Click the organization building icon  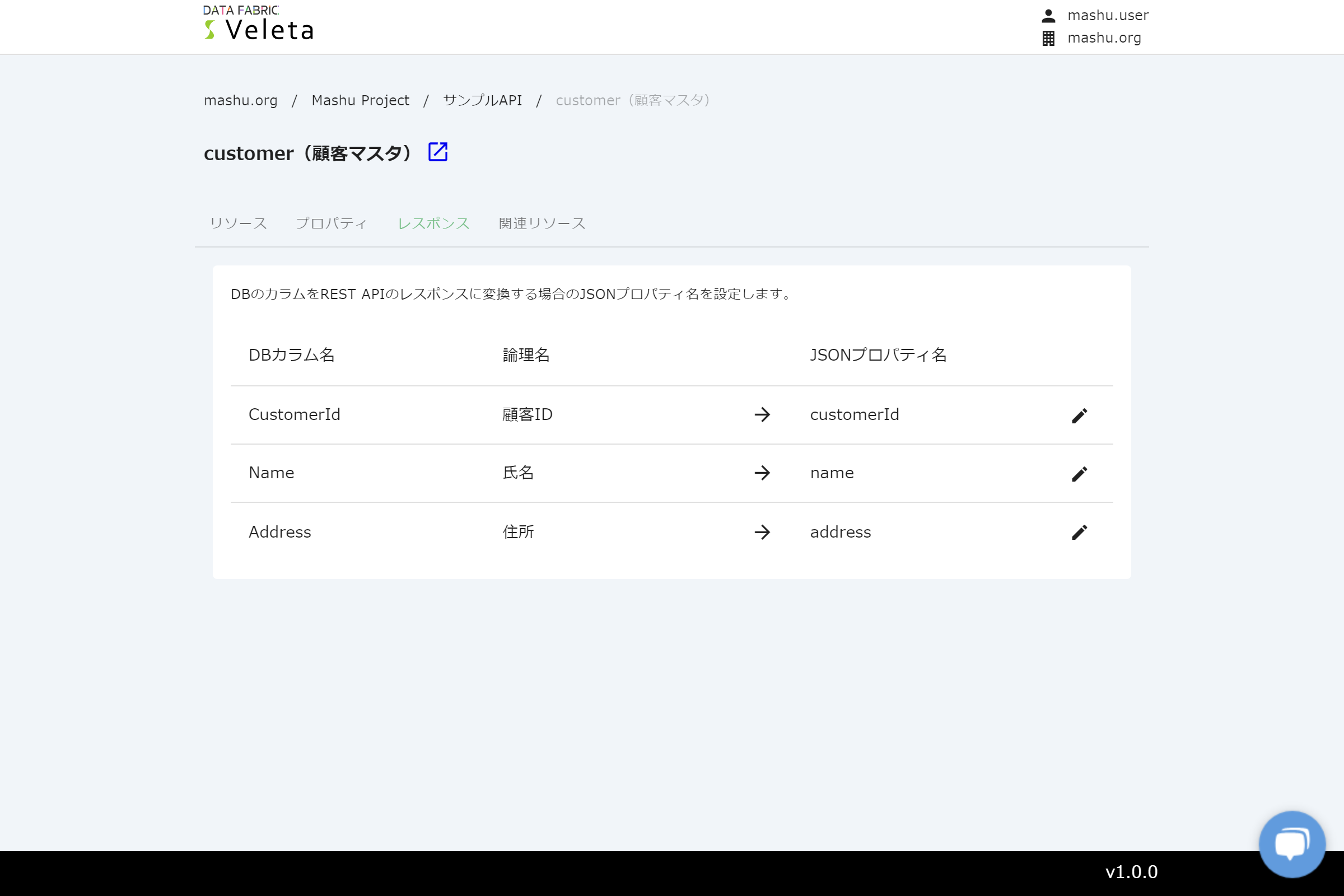coord(1048,38)
